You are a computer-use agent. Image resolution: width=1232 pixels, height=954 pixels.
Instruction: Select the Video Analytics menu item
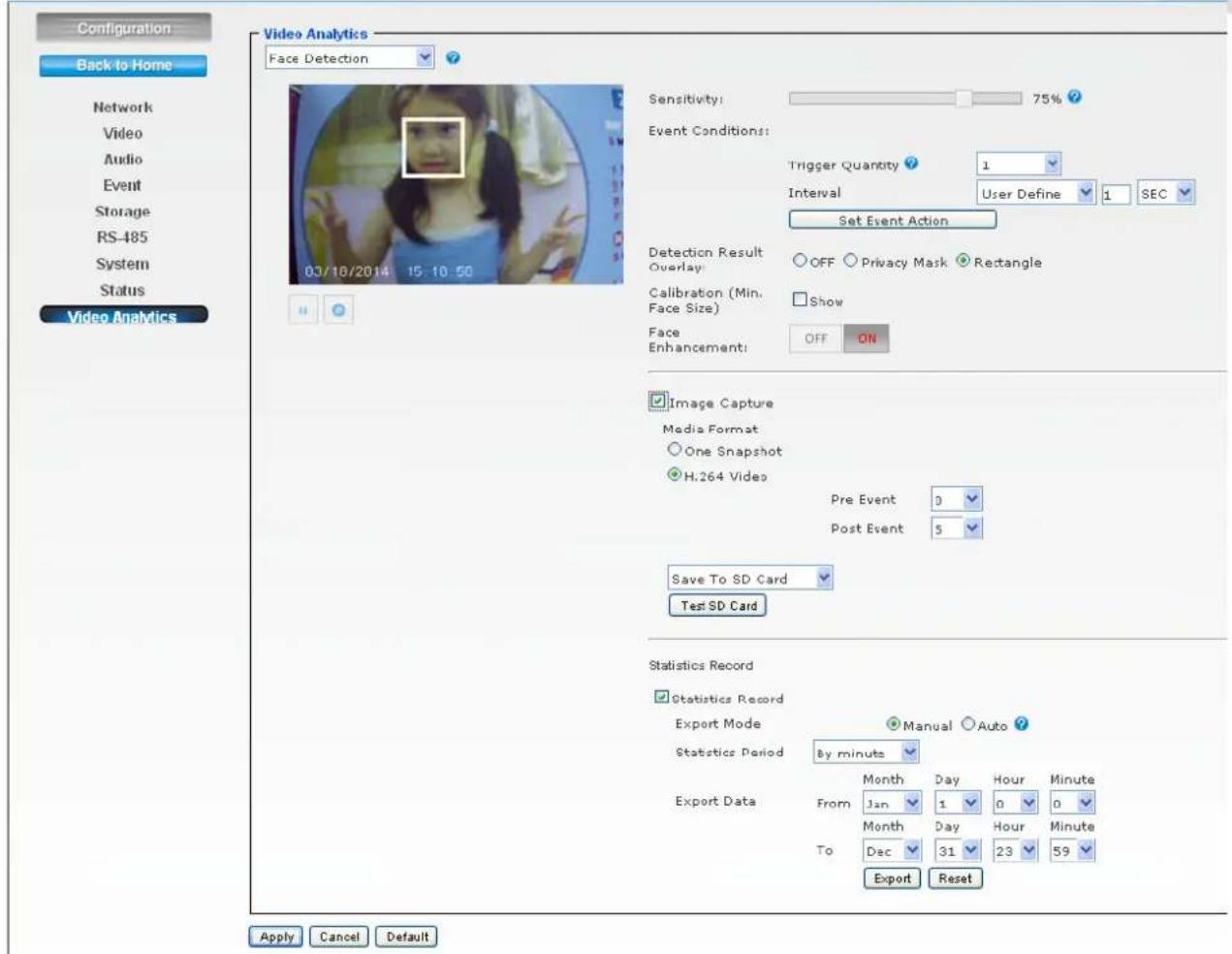[123, 316]
